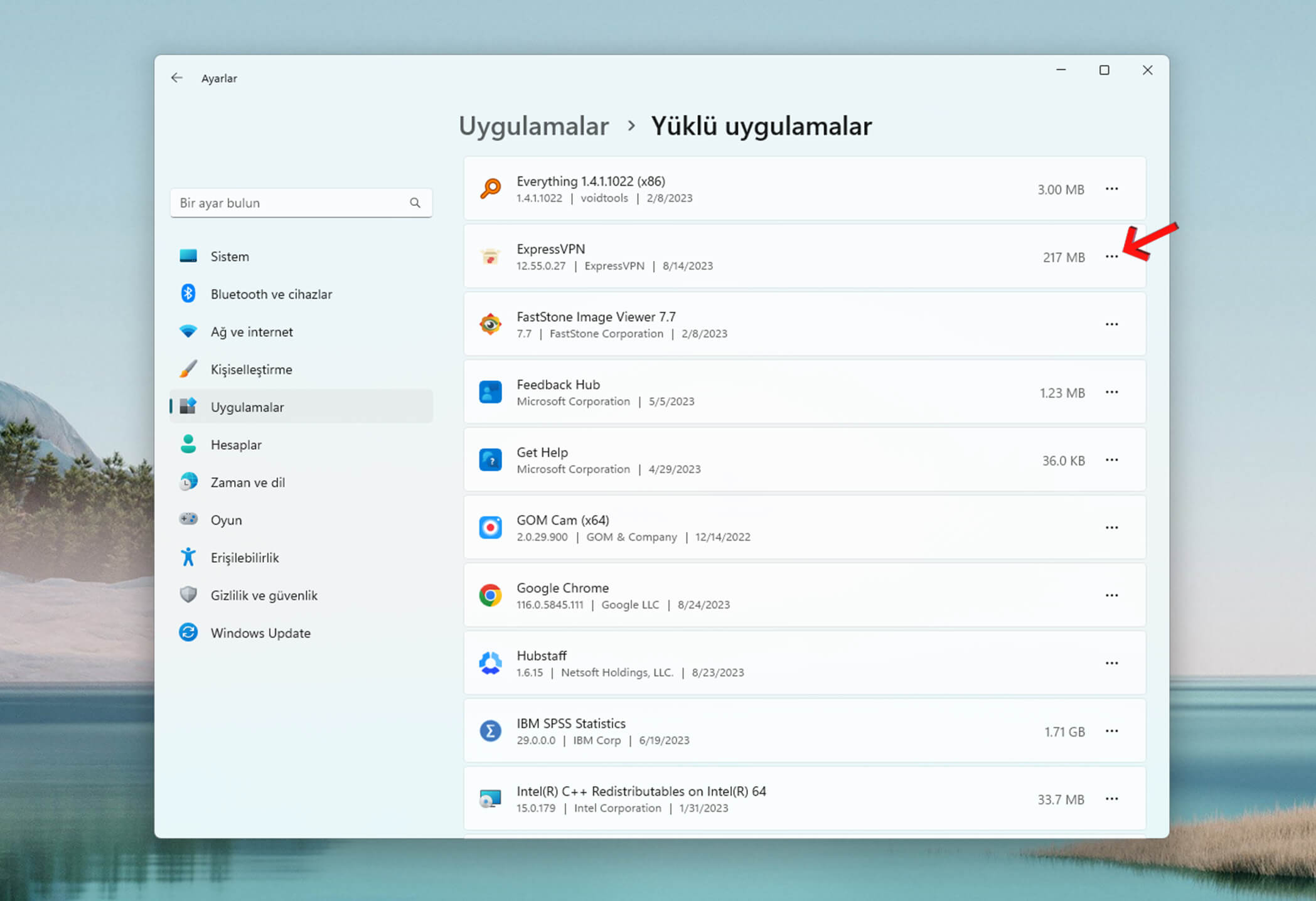Click the 'Yüklü uygulamalar' page heading
The image size is (1316, 901).
pyautogui.click(x=761, y=126)
